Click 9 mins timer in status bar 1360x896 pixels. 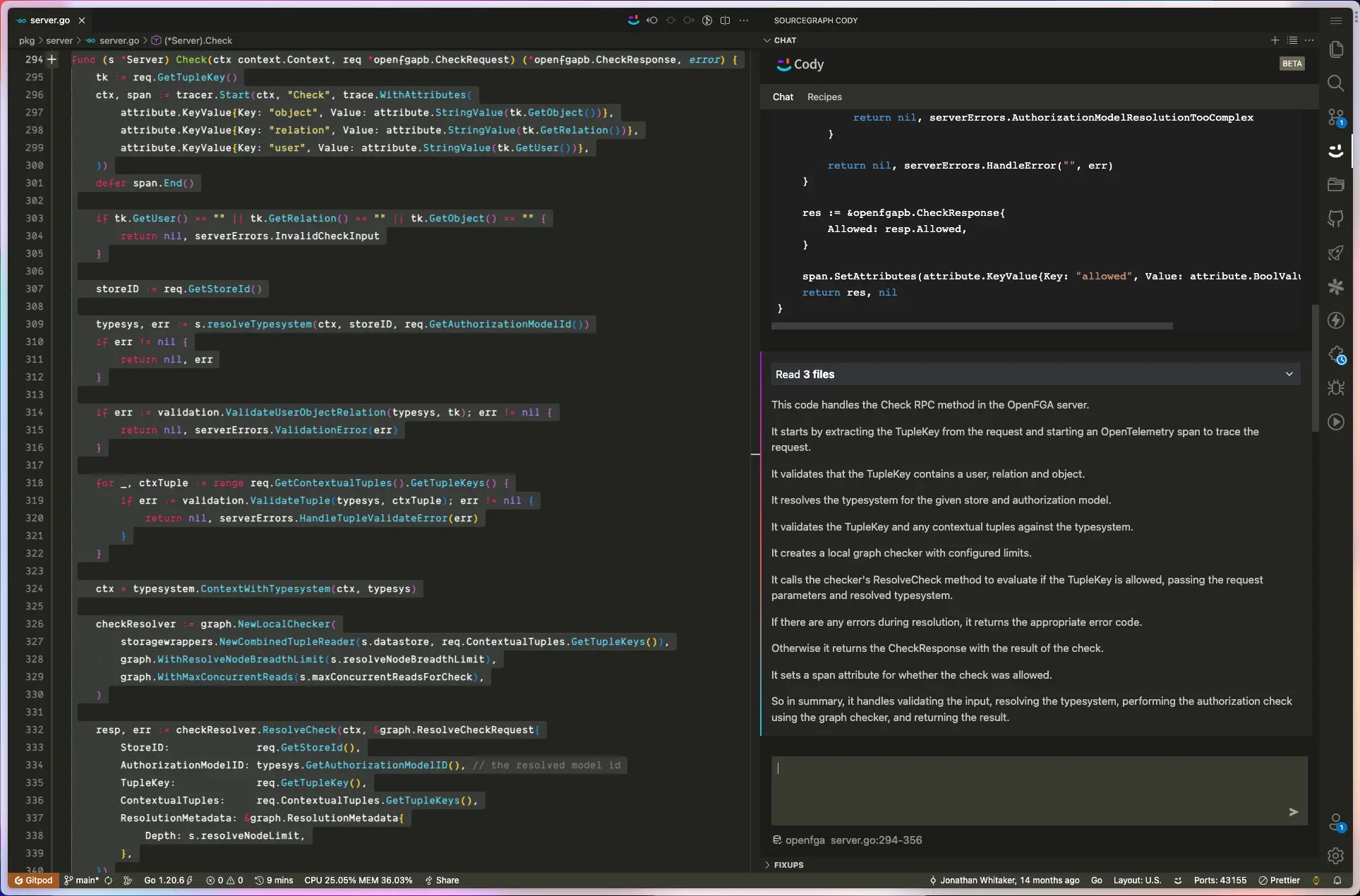click(x=274, y=880)
